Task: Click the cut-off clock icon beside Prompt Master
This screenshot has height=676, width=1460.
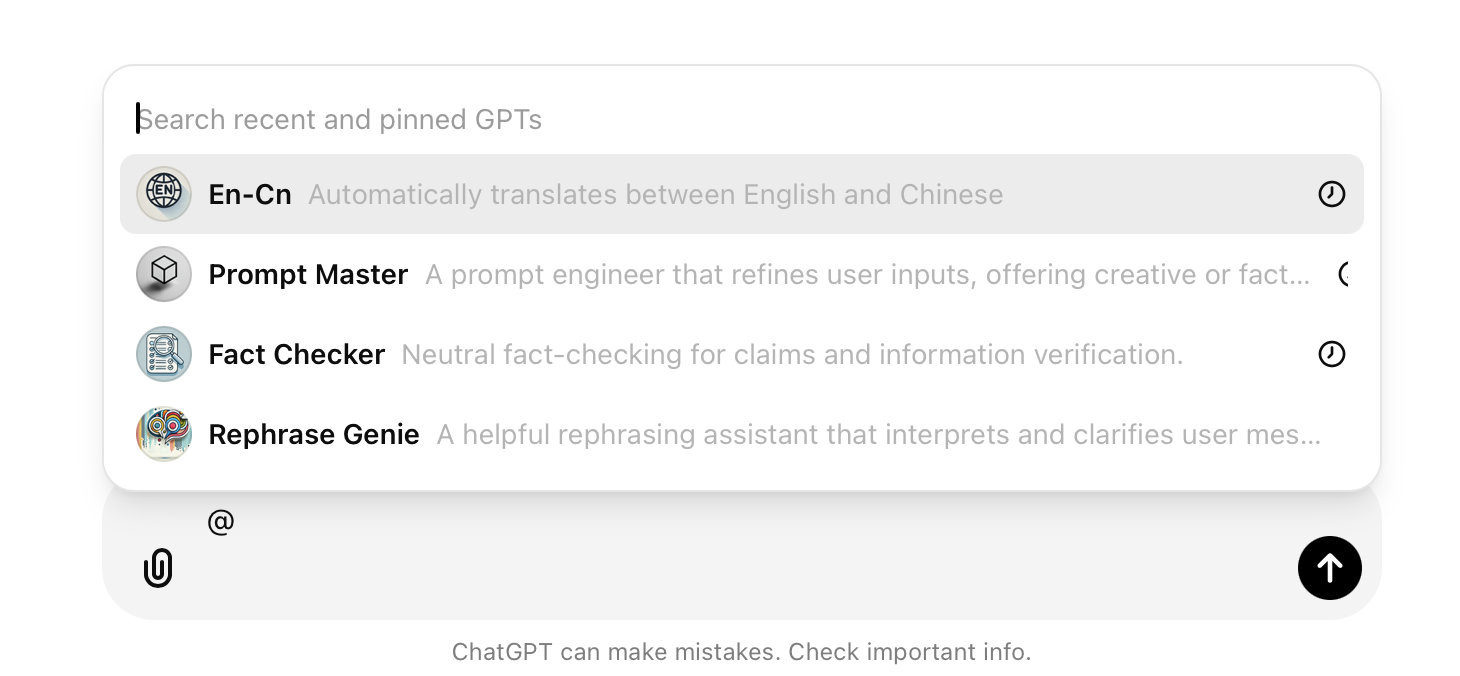Action: tap(1343, 274)
